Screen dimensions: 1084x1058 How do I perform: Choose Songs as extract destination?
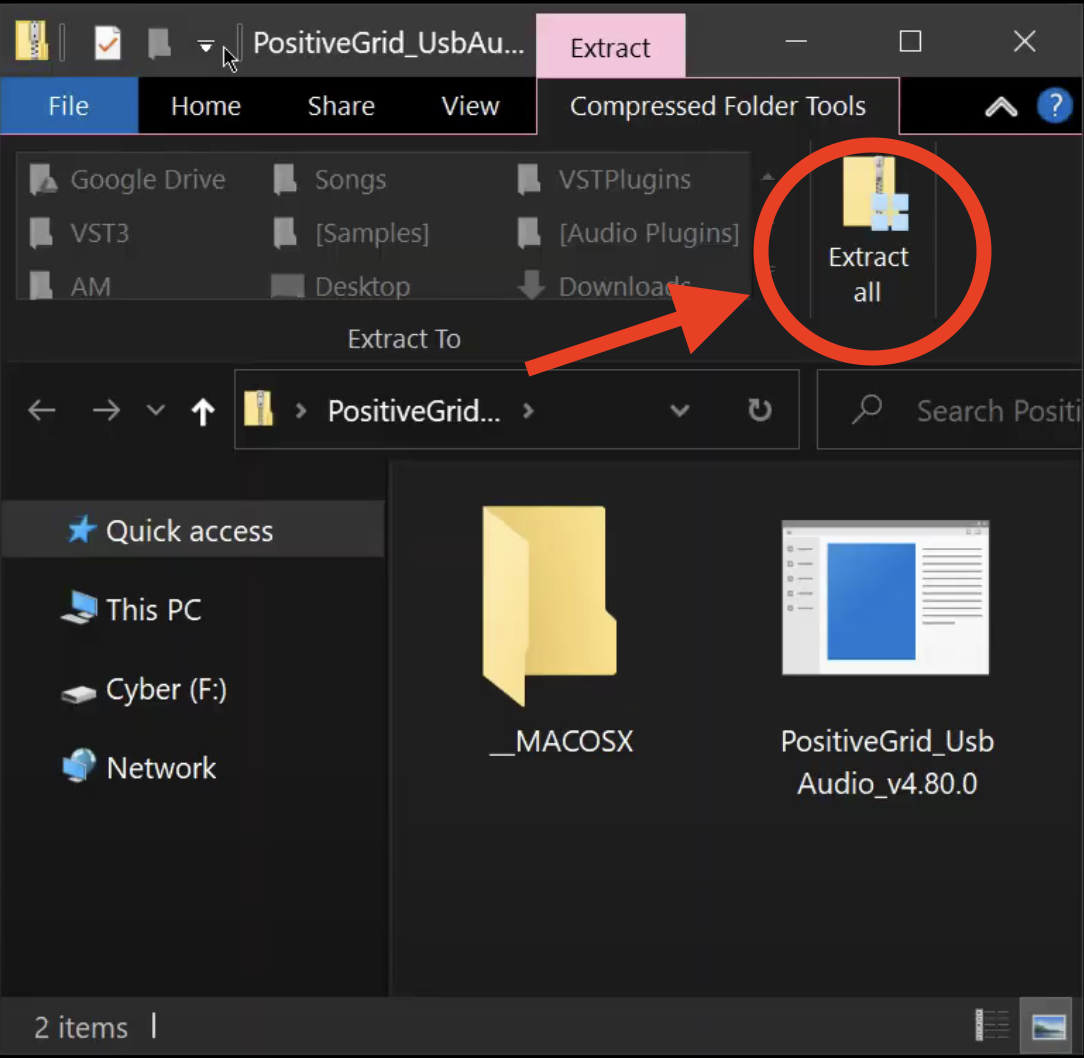(x=330, y=180)
